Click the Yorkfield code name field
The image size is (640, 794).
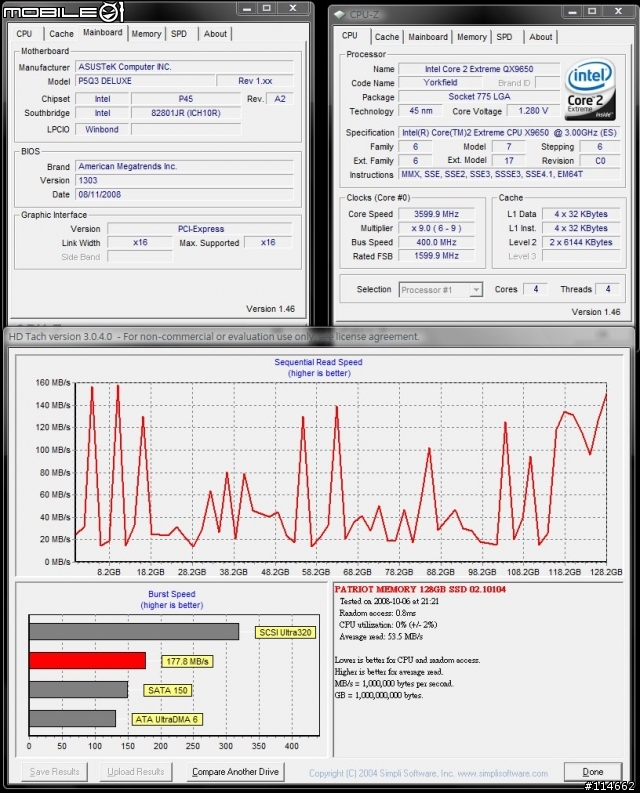coord(440,83)
